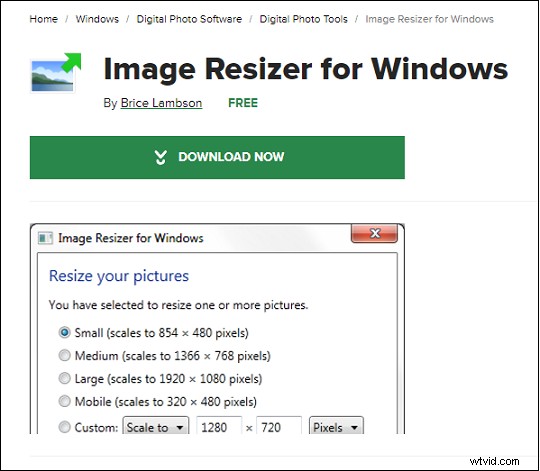Go to the Home breadcrumb link

[43, 19]
